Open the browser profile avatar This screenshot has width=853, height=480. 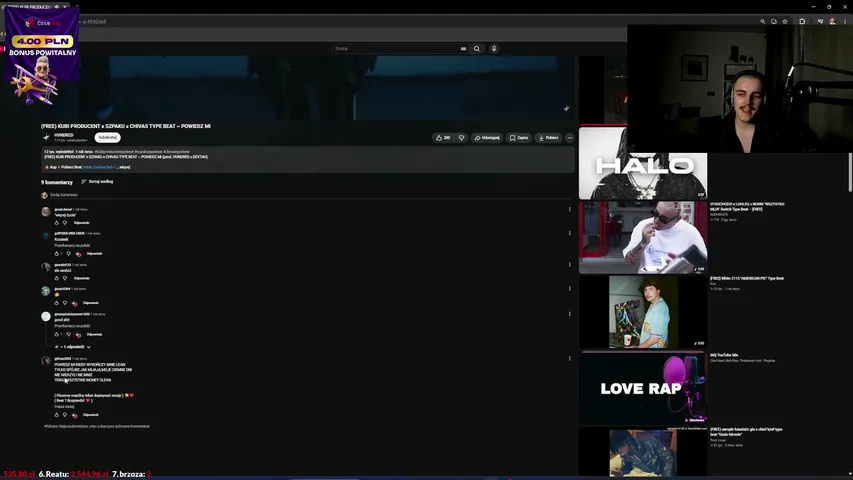coord(832,21)
